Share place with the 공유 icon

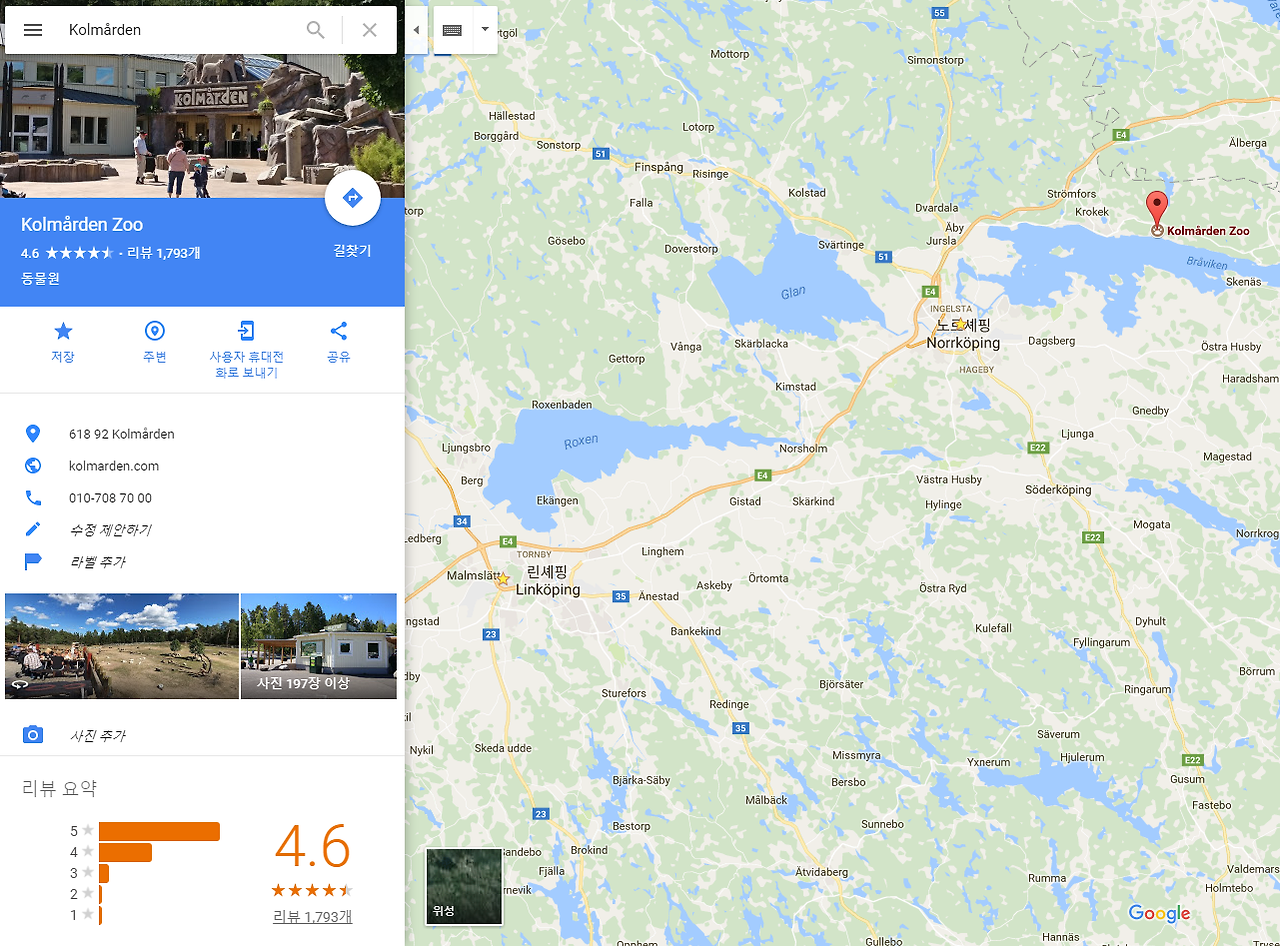(339, 342)
